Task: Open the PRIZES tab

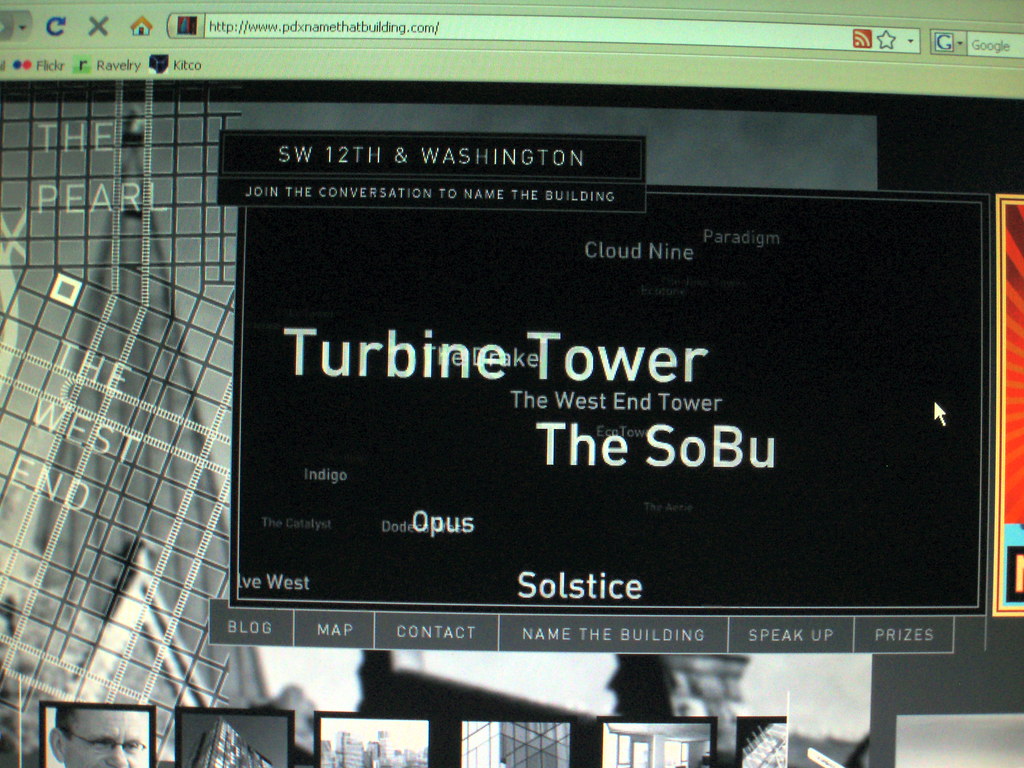Action: (904, 634)
